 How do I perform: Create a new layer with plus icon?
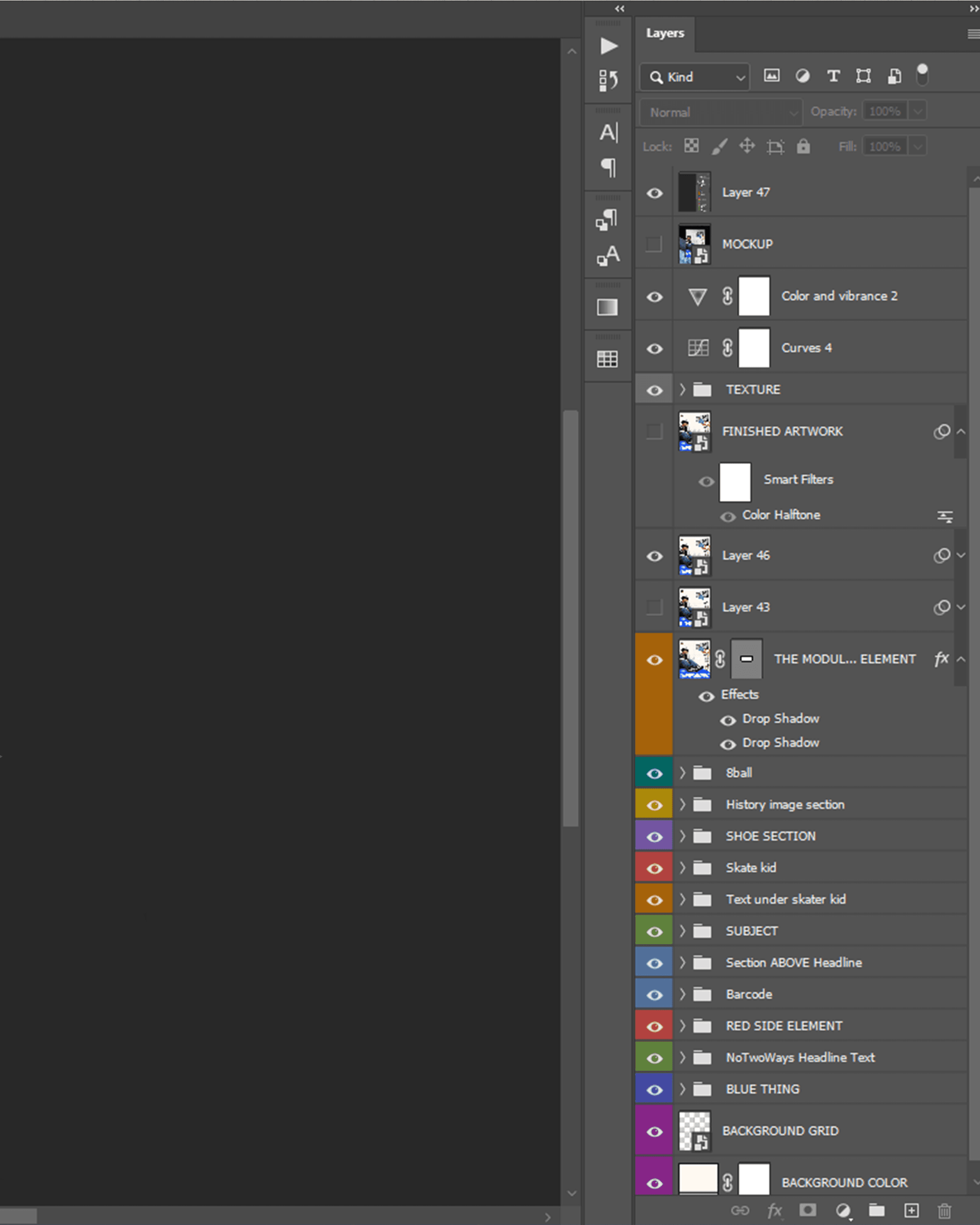point(911,1211)
